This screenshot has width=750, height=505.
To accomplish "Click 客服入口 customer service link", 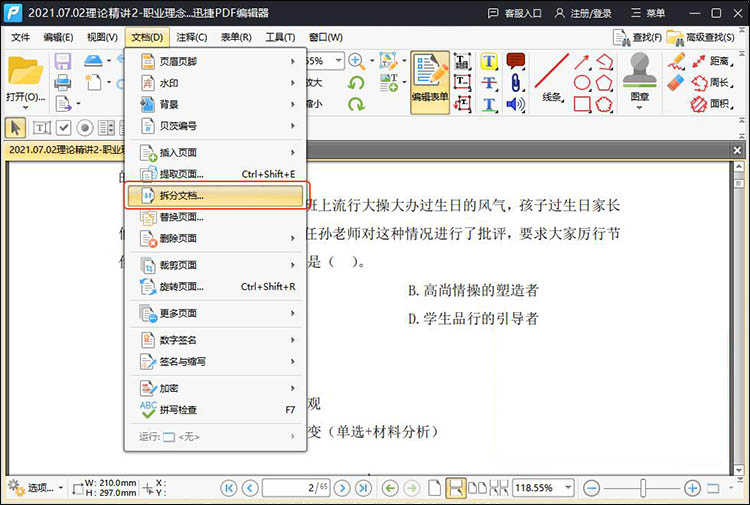I will 514,13.
